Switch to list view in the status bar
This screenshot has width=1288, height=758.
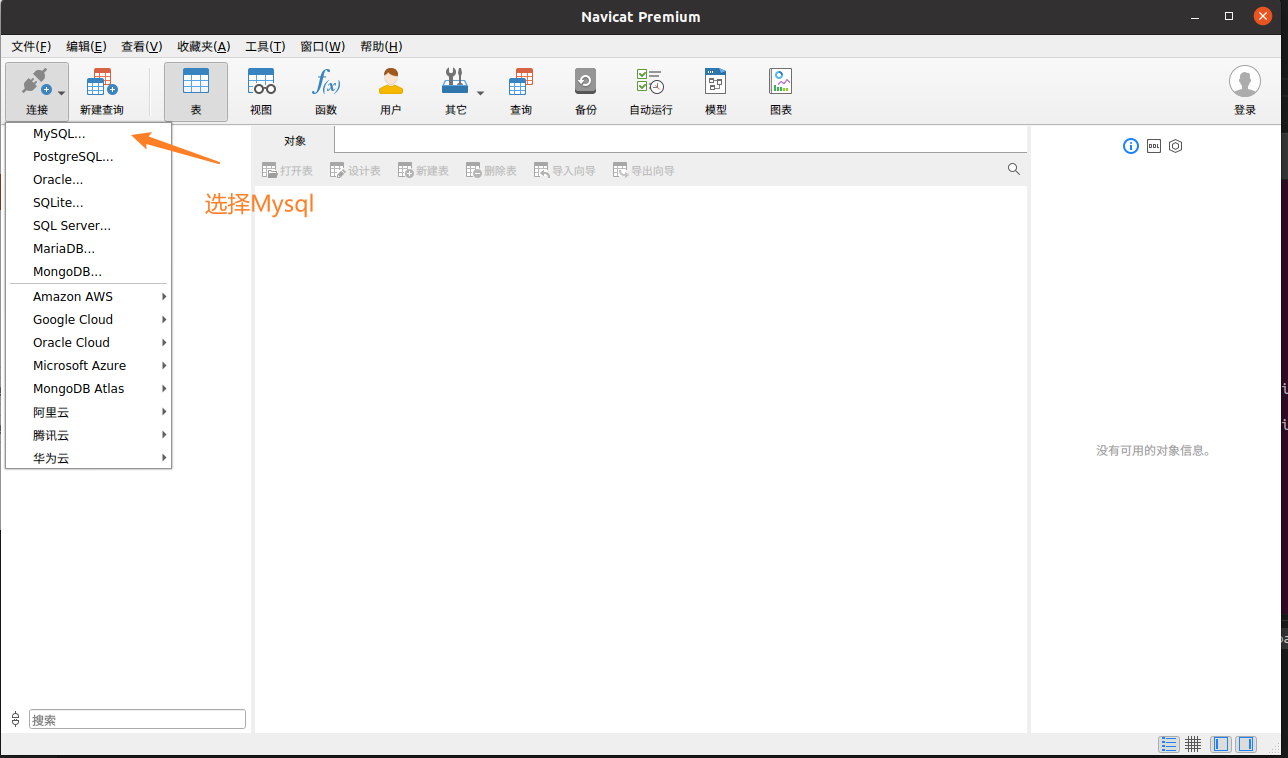(1168, 744)
